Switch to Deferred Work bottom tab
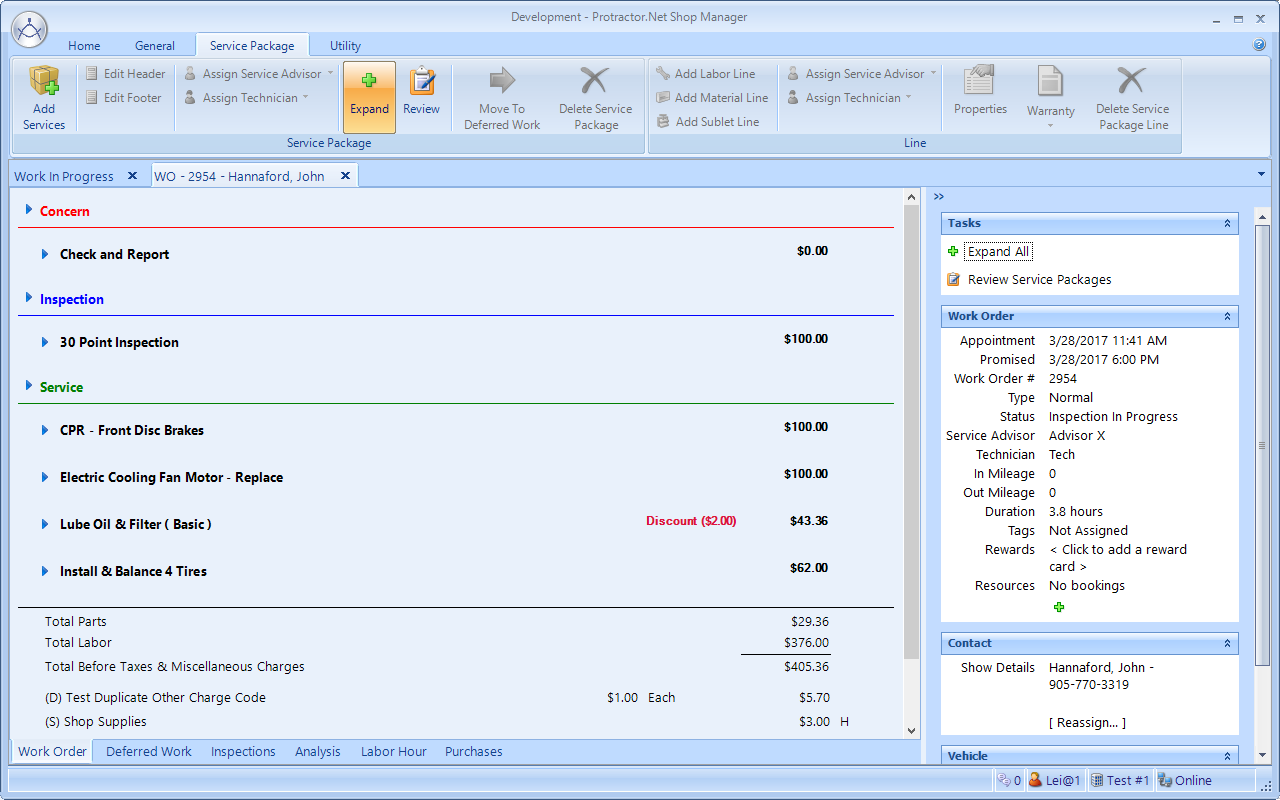The height and width of the screenshot is (800, 1280). pyautogui.click(x=149, y=752)
